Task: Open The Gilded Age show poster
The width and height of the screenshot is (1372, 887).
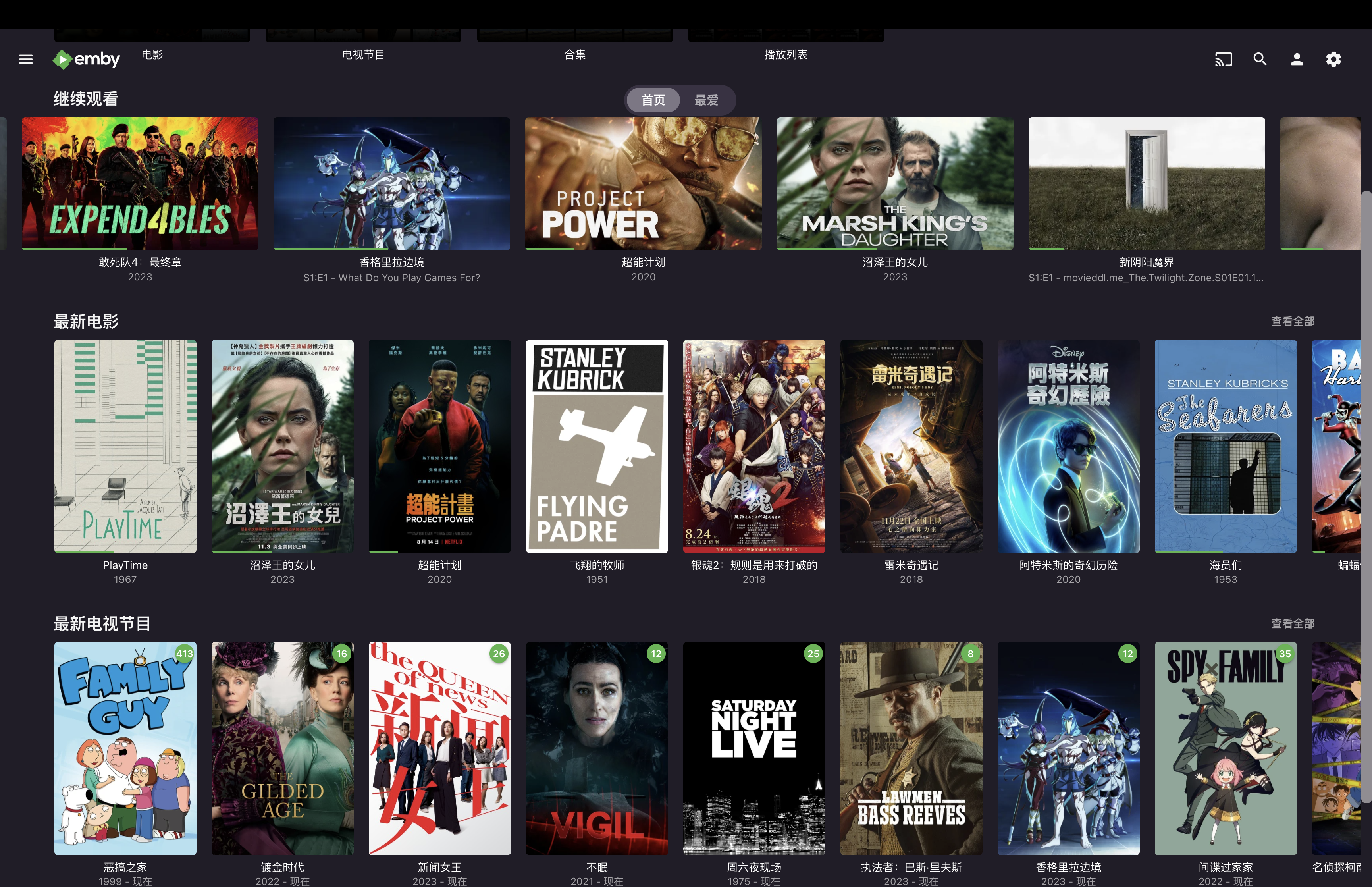Action: point(283,749)
